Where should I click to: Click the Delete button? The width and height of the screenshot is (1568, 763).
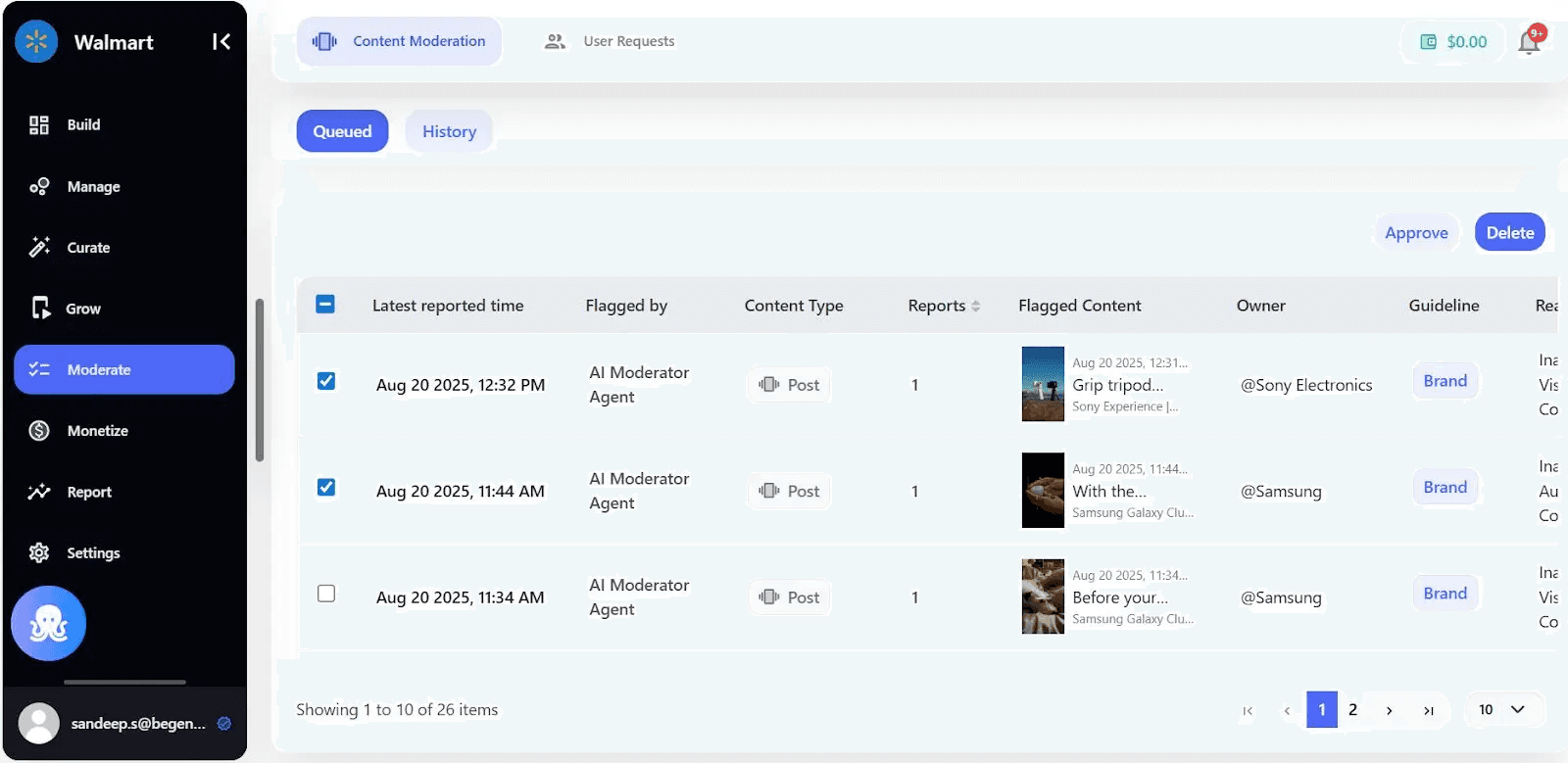point(1510,232)
